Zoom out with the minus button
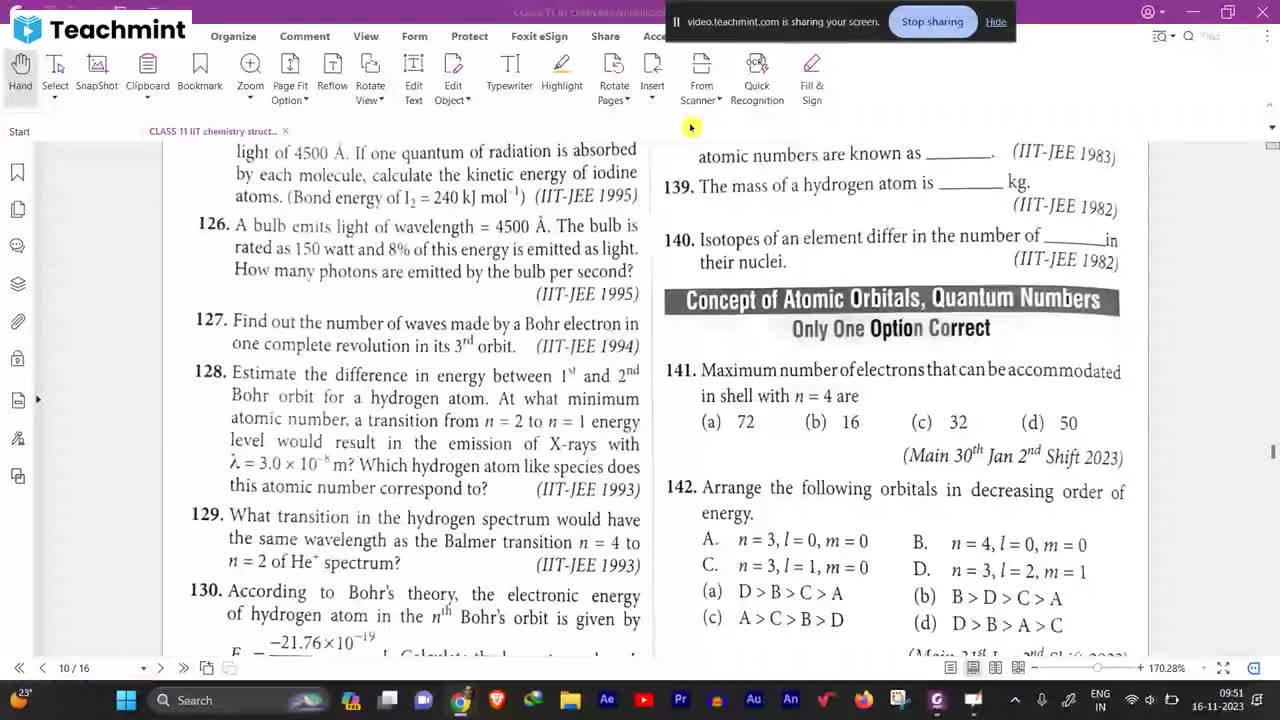The height and width of the screenshot is (720, 1280). (1036, 668)
